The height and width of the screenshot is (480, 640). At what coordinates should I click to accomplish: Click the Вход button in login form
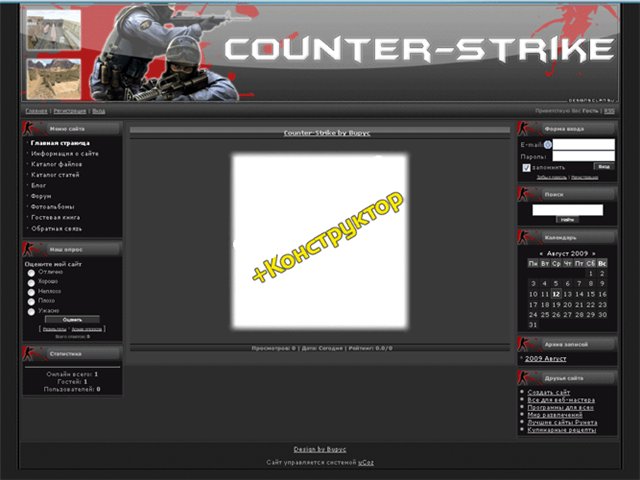coord(604,167)
